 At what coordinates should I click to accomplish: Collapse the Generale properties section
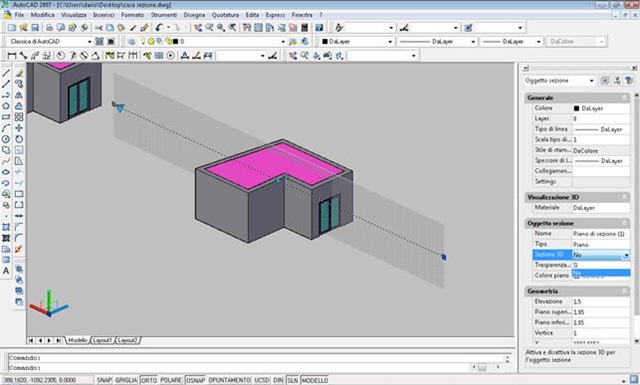coord(624,98)
